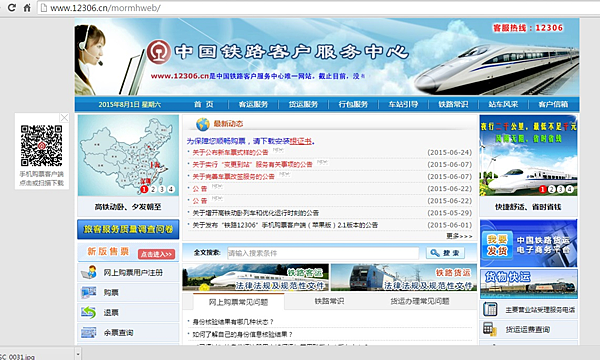
Task: Click the 网上购票用户注册 user icon
Action: (89, 272)
